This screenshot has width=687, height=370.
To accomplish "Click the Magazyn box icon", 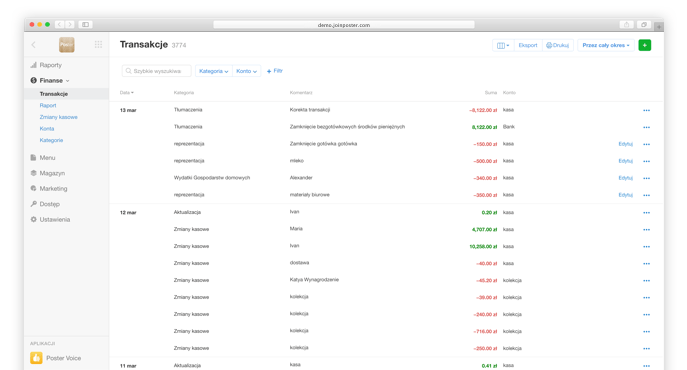I will pyautogui.click(x=33, y=173).
